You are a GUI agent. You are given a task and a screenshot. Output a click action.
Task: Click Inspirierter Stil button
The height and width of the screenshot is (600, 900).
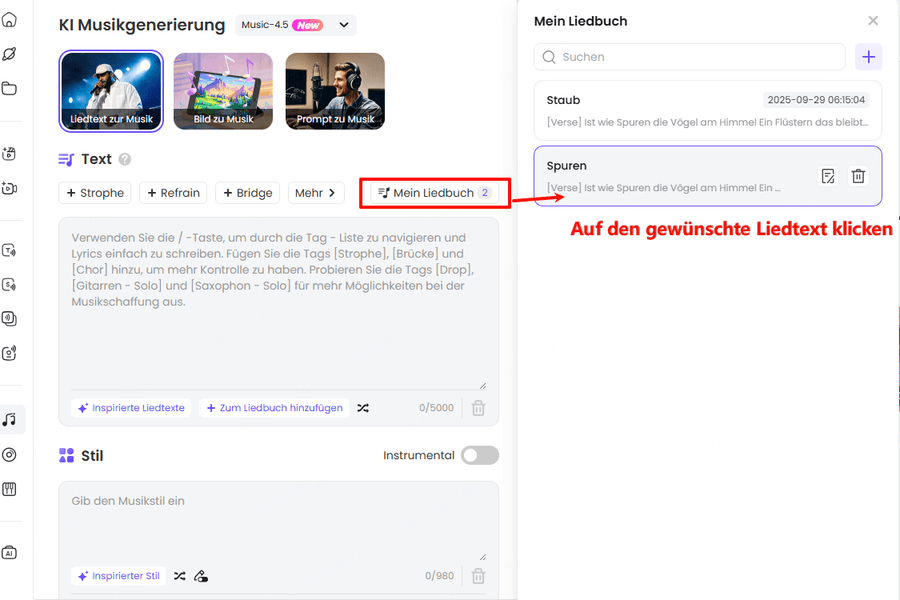click(x=119, y=576)
